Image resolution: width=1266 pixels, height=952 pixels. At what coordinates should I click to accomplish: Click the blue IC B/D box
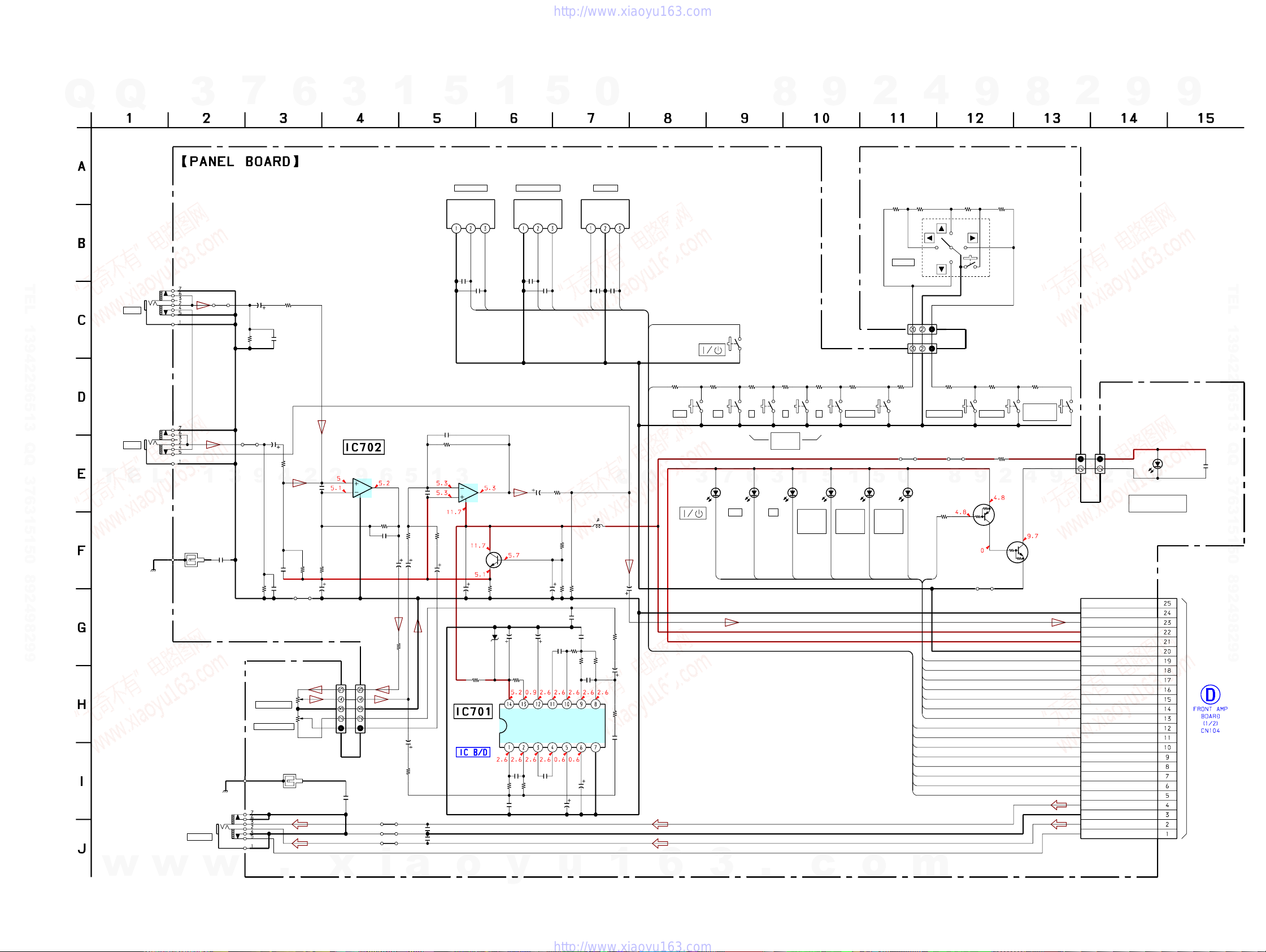pos(473,752)
